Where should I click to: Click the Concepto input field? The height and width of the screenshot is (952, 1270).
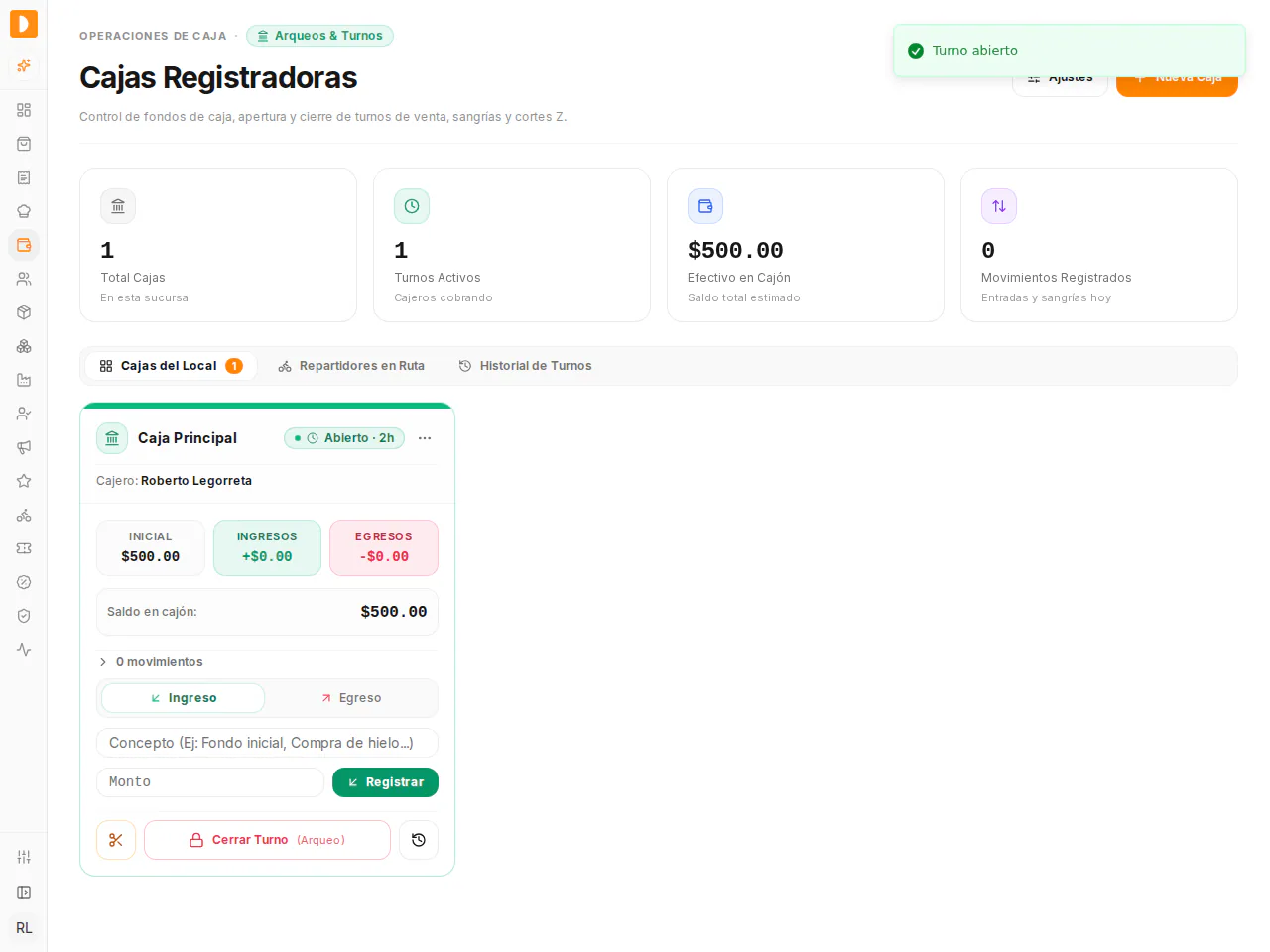click(x=267, y=743)
